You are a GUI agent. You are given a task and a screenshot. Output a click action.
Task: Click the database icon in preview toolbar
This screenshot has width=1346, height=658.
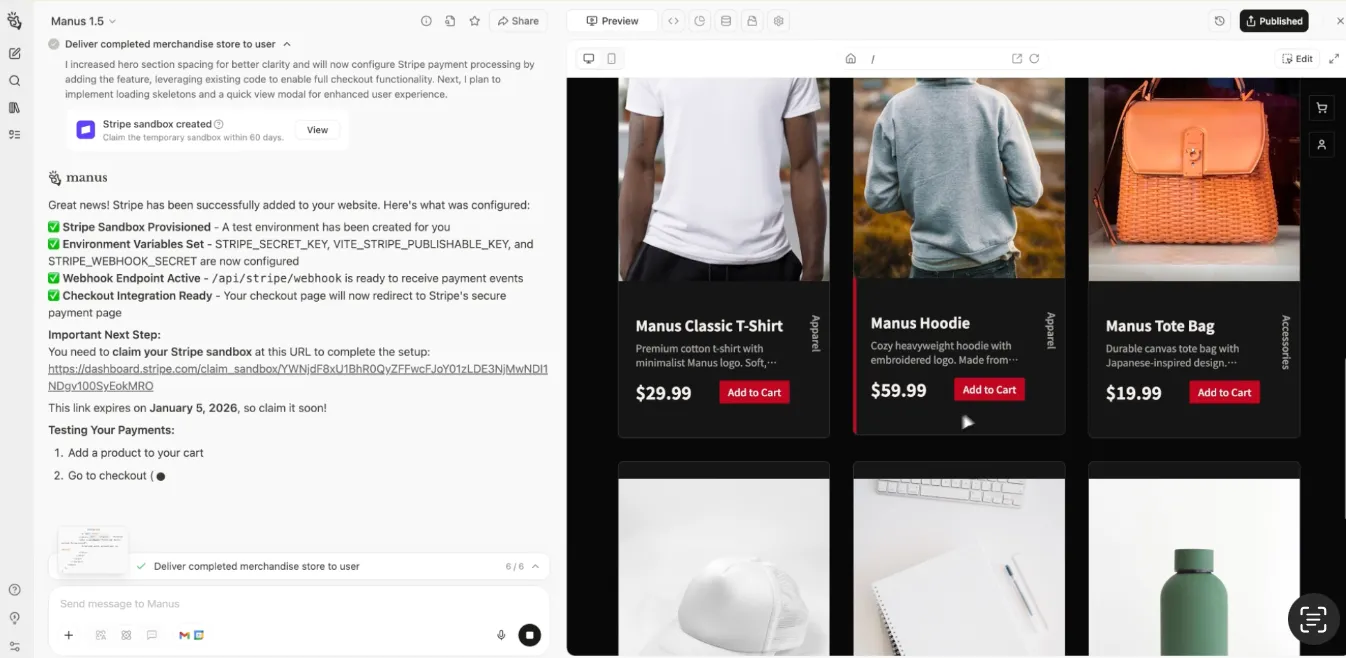pos(726,21)
